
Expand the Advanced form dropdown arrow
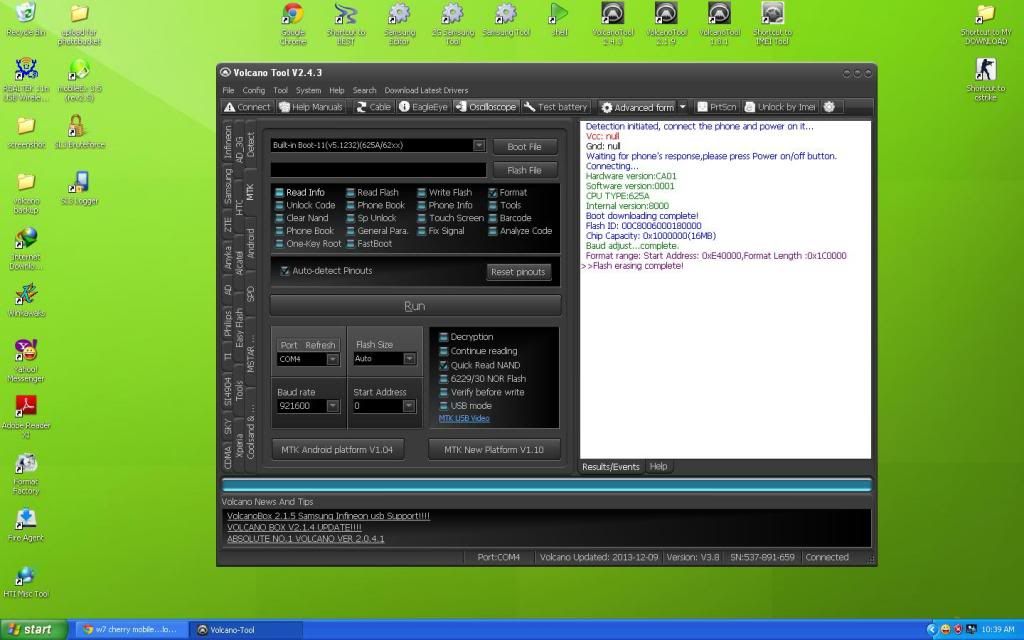pos(683,107)
